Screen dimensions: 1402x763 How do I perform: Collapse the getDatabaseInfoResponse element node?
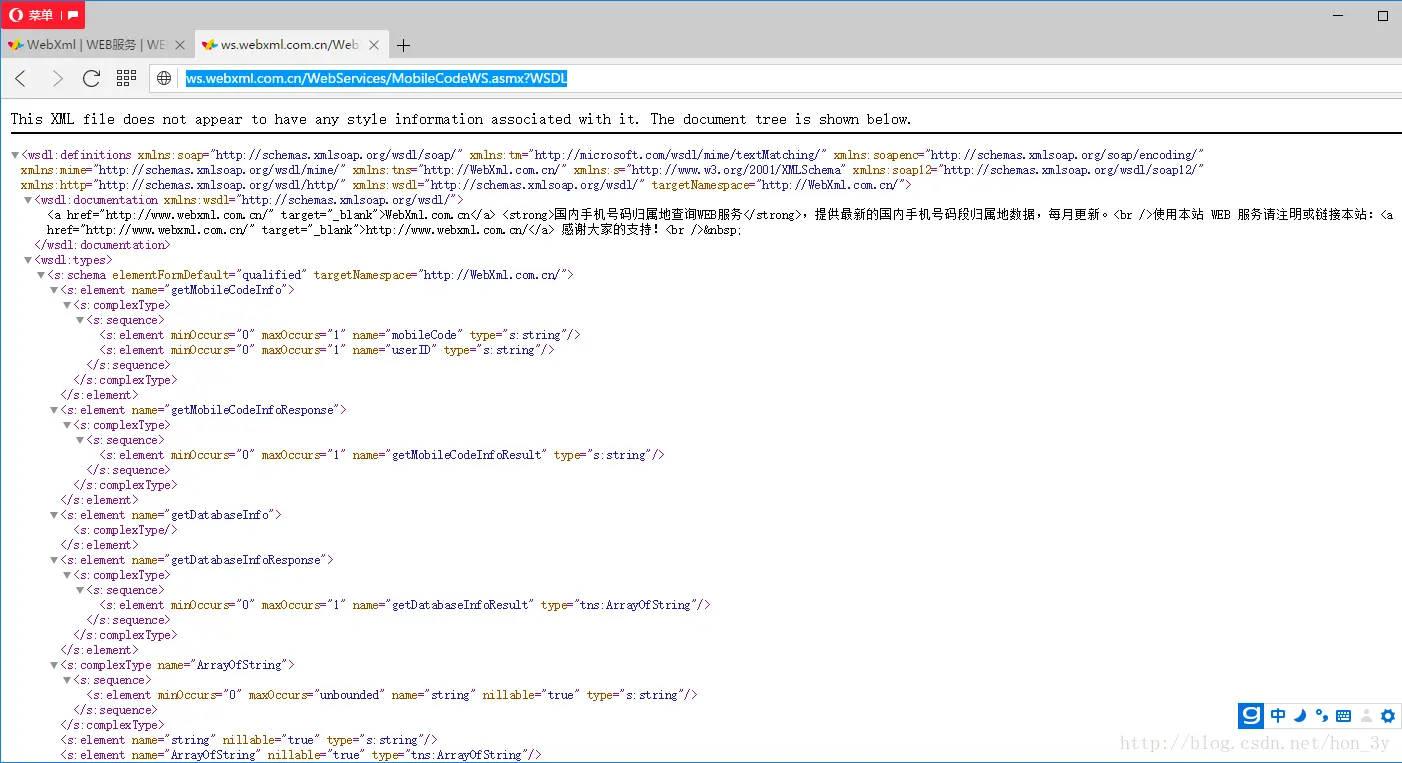click(x=54, y=560)
